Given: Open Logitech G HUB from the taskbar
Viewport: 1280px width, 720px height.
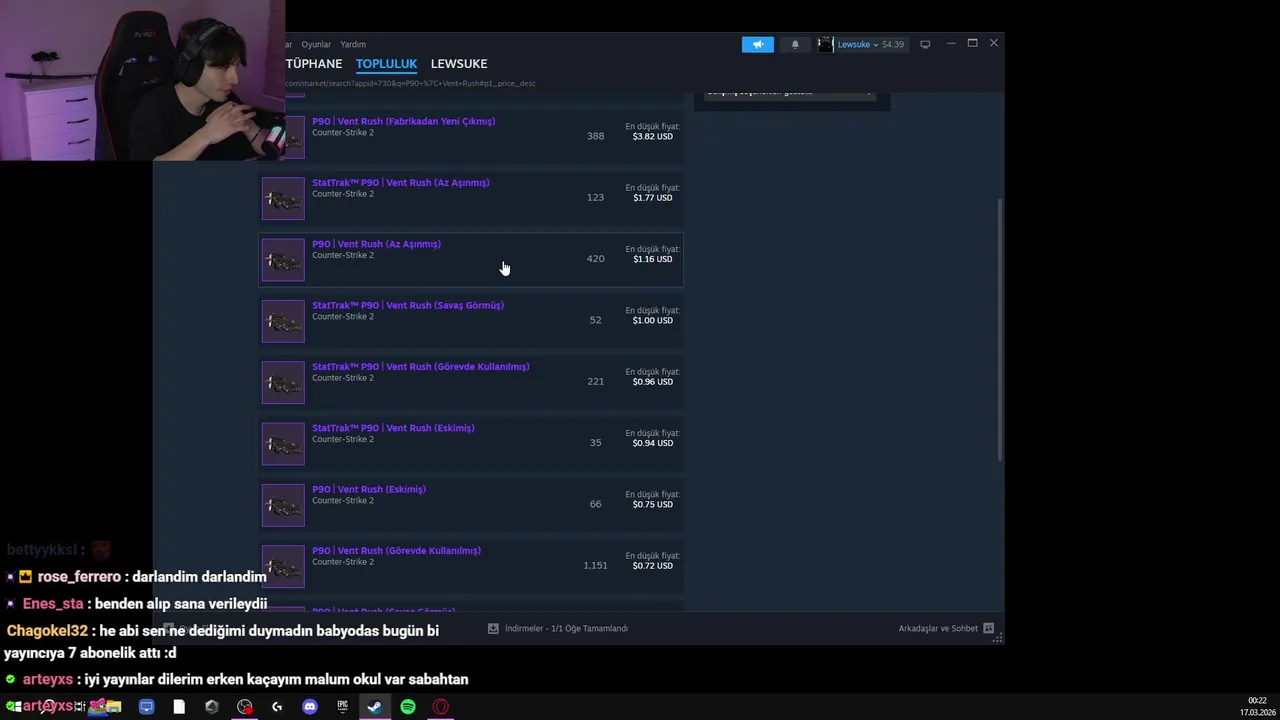Looking at the screenshot, I should [x=277, y=707].
